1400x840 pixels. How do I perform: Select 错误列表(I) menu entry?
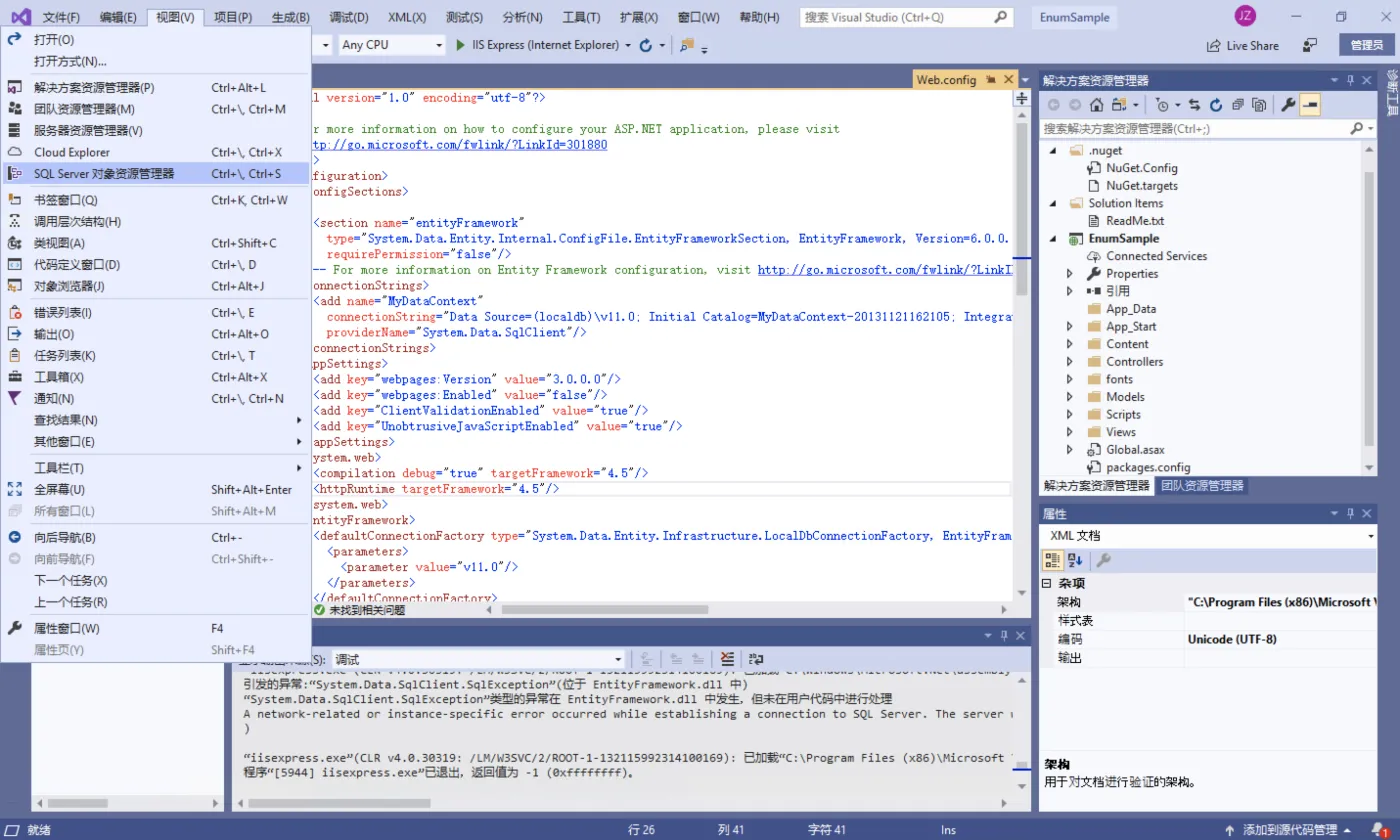(x=155, y=313)
